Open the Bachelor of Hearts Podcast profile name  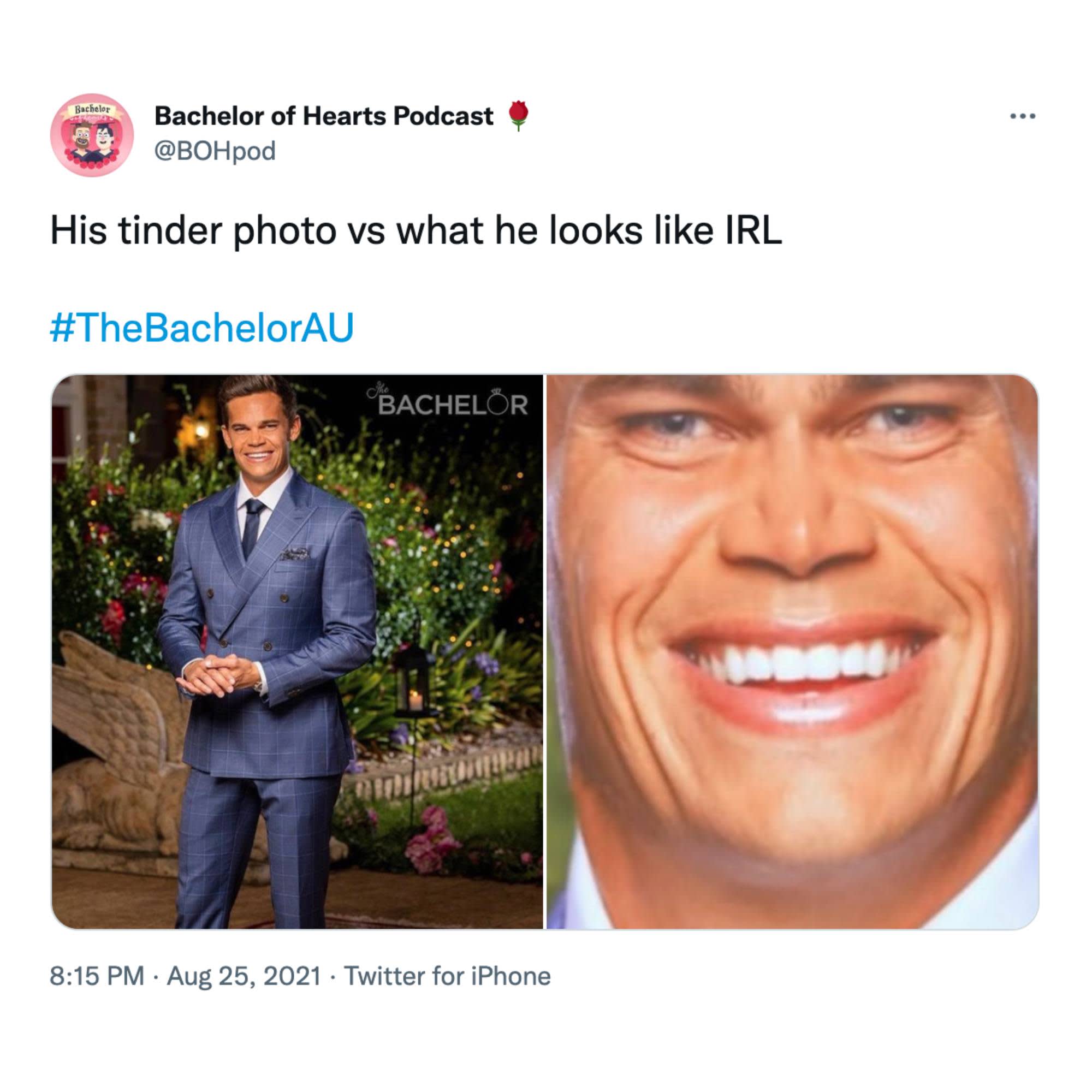(323, 116)
